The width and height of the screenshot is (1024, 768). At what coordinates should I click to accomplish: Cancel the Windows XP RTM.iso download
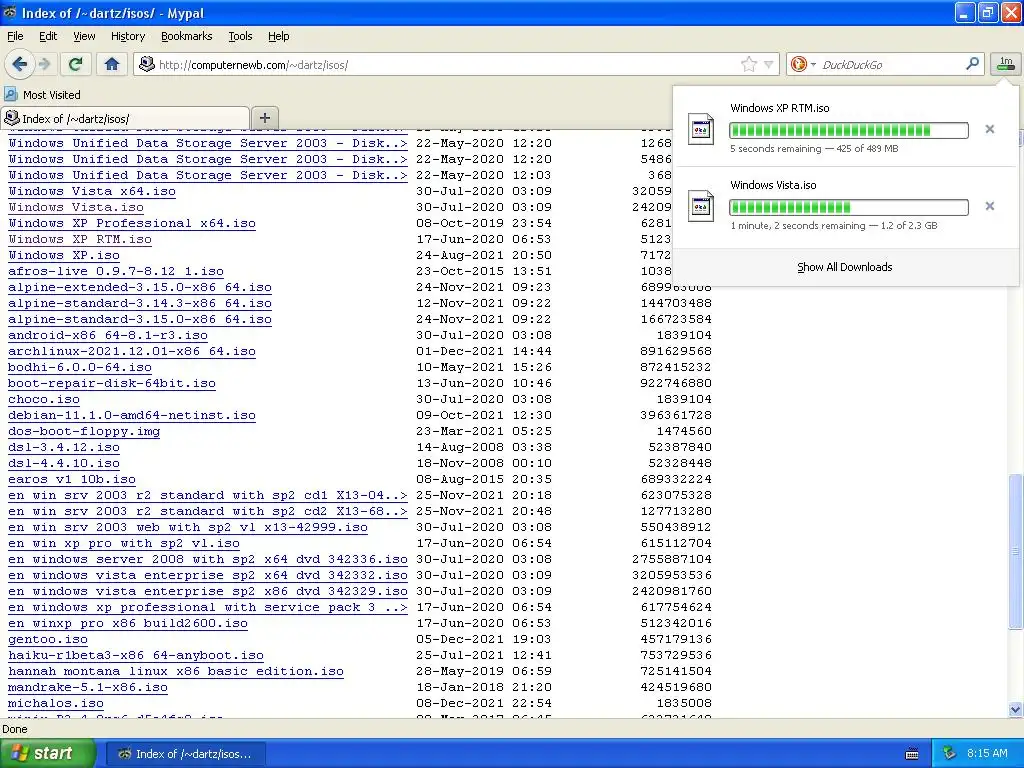tap(990, 129)
